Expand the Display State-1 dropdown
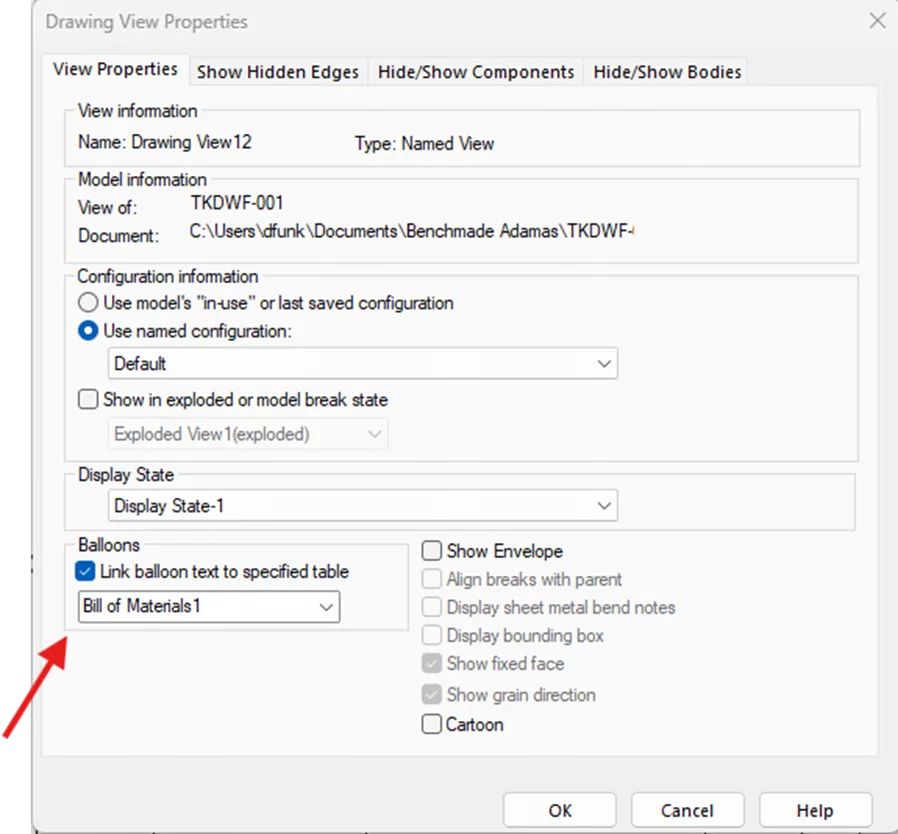Image resolution: width=898 pixels, height=834 pixels. tap(604, 505)
